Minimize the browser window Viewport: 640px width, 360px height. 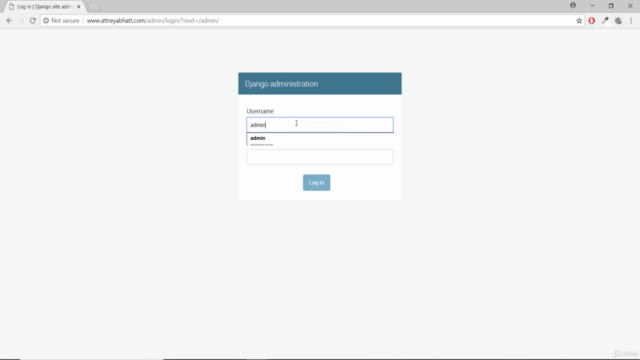click(x=592, y=6)
